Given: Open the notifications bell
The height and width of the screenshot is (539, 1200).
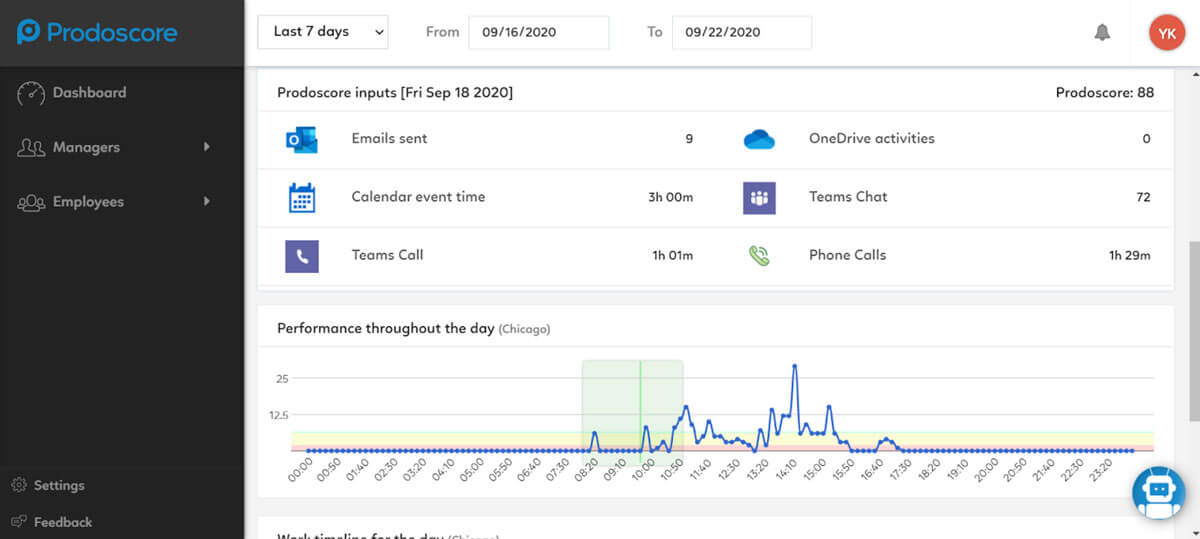Looking at the screenshot, I should pos(1102,32).
